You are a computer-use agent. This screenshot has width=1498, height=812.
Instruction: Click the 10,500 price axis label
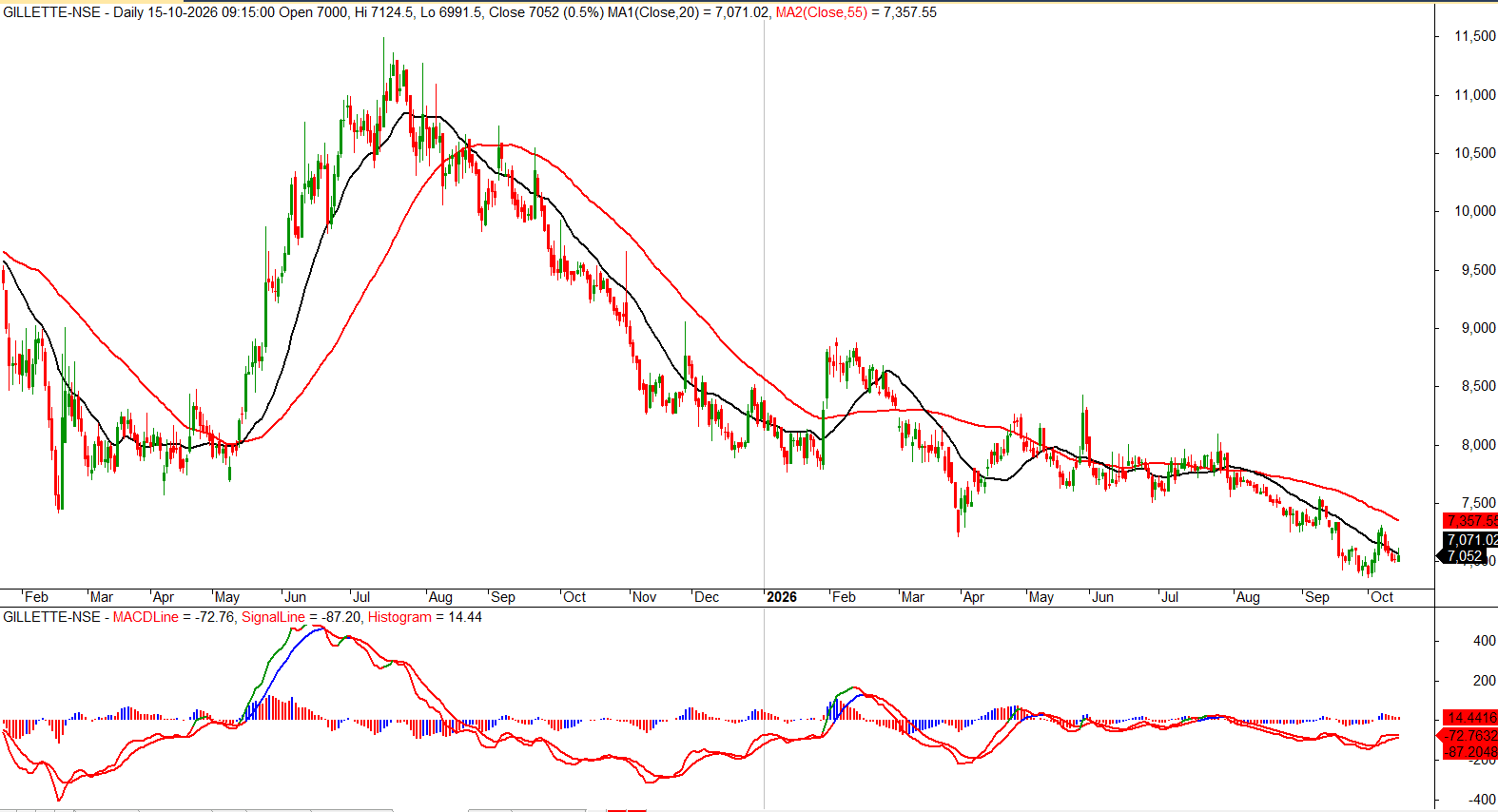1475,153
